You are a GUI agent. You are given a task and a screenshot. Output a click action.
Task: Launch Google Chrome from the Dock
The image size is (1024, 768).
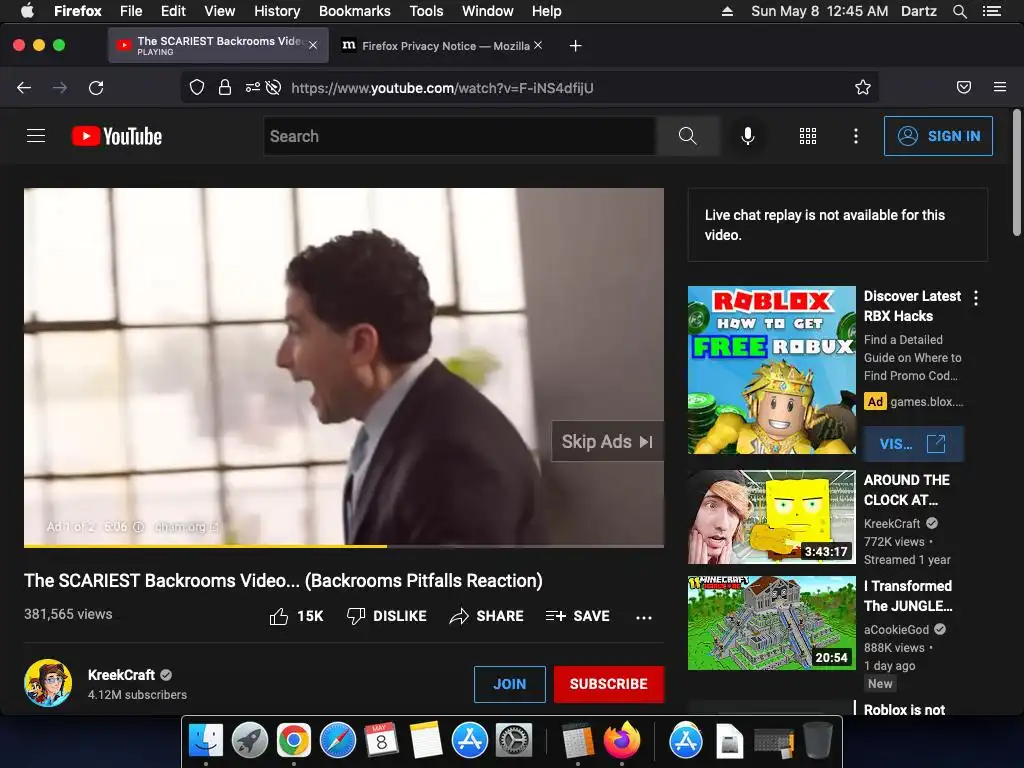[x=293, y=741]
